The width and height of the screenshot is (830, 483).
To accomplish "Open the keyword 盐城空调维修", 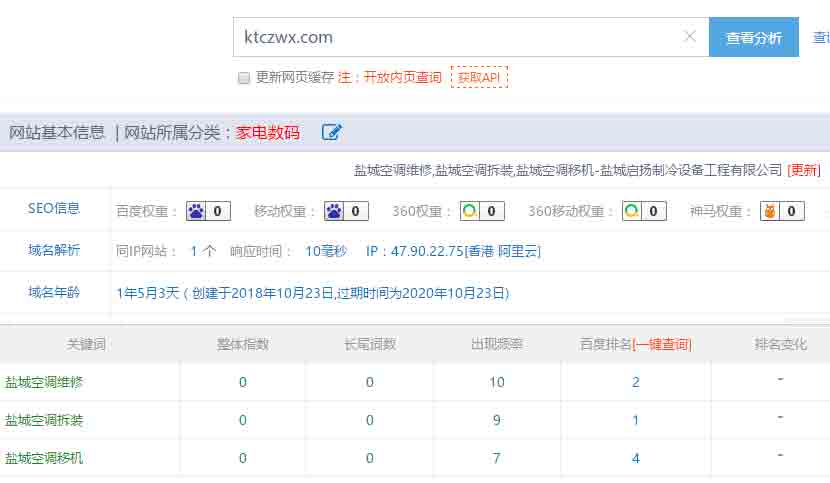I will 44,382.
